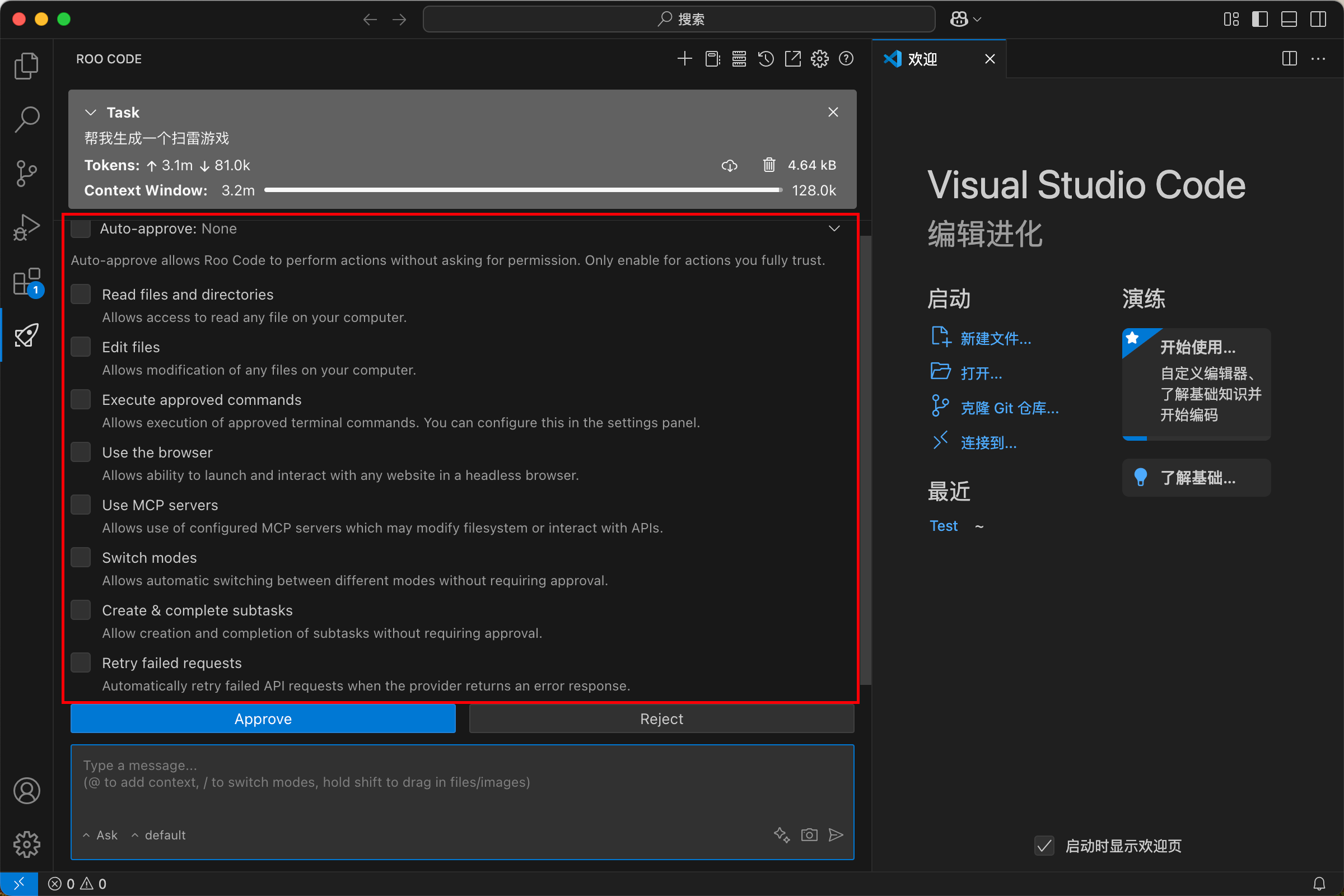Screen dimensions: 1344x896
Task: Open 开始使用 walkthrough card
Action: pos(1197,384)
